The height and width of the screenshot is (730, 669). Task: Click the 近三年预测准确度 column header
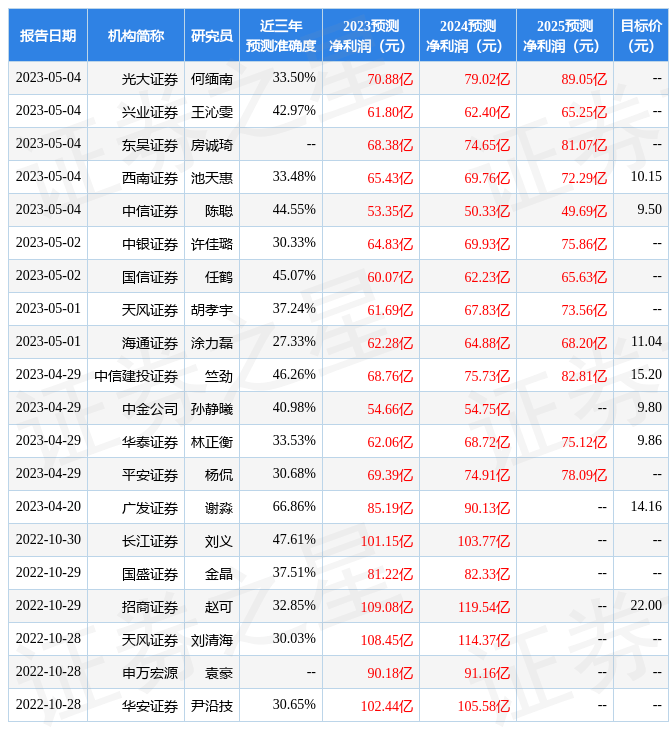click(x=281, y=35)
